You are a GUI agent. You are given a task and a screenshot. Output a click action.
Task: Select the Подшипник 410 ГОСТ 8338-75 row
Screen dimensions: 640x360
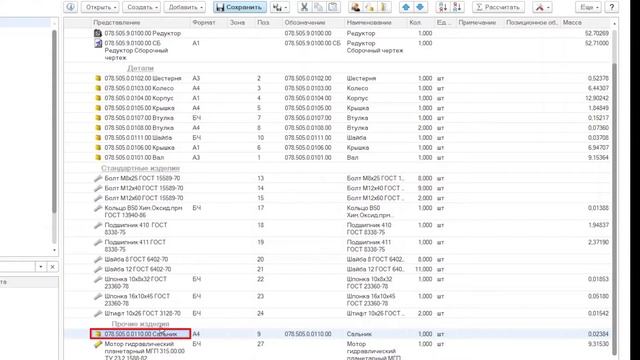click(x=338, y=229)
